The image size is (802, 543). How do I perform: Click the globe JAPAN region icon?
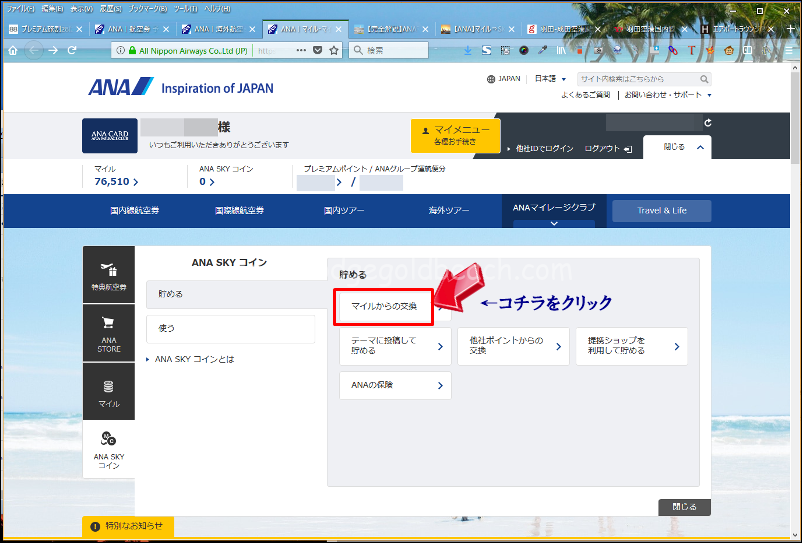(491, 79)
